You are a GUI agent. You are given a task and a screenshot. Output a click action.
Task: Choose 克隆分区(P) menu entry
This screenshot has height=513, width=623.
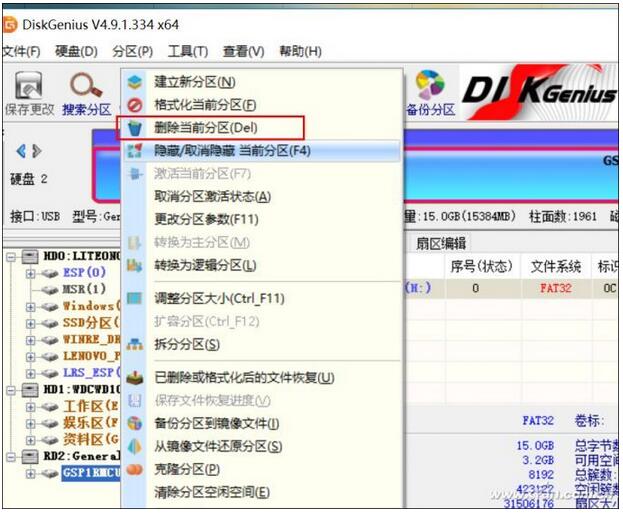tap(262, 469)
